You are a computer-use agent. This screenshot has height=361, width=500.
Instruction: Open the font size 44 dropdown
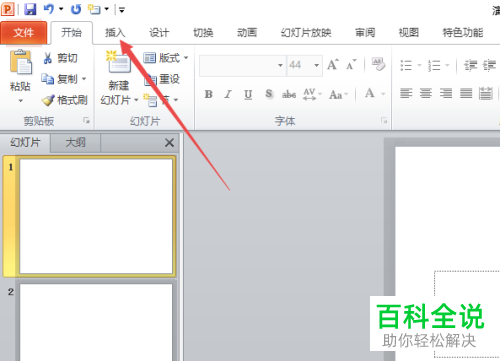click(x=317, y=66)
